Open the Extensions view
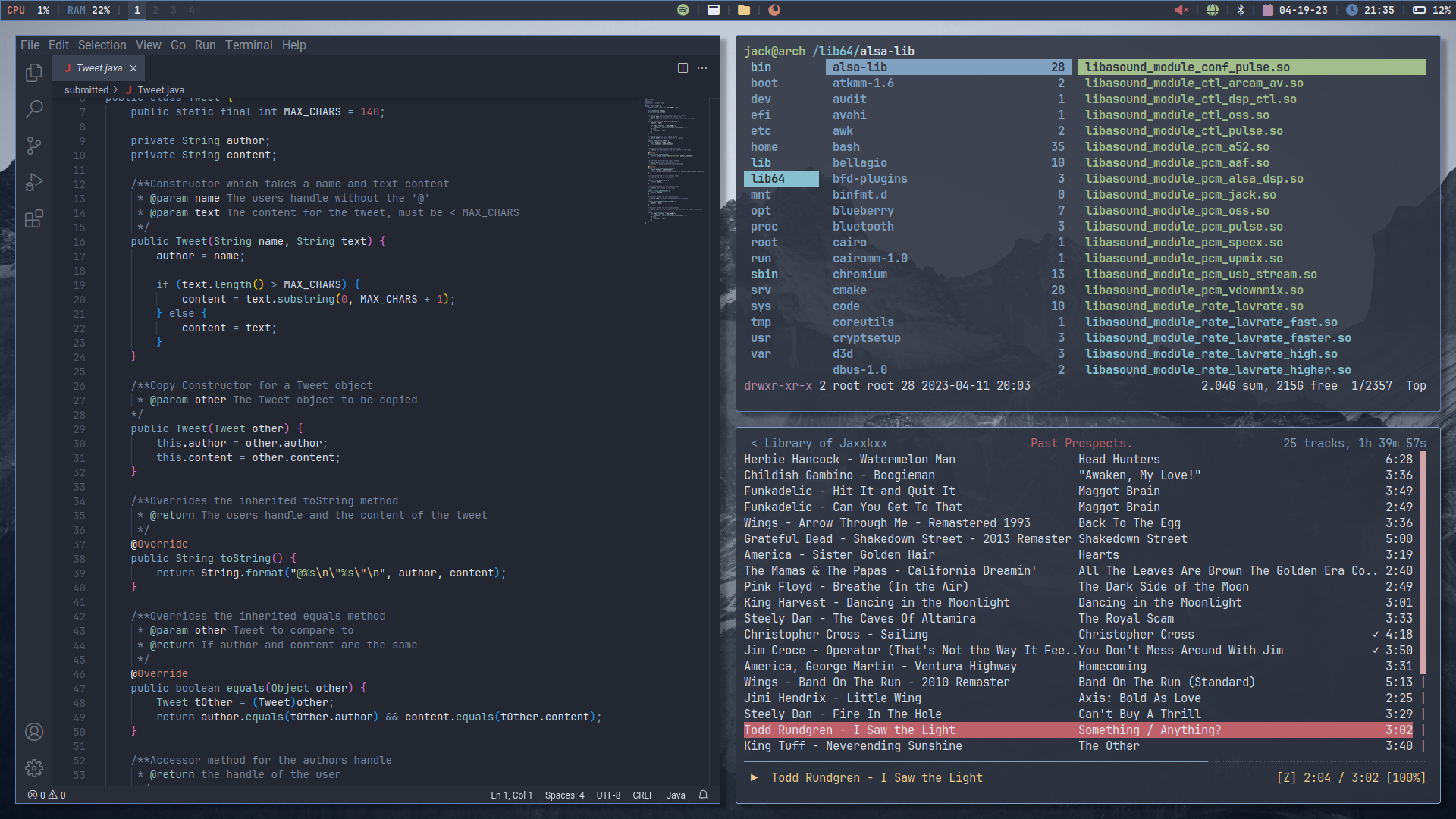The width and height of the screenshot is (1456, 819). (34, 219)
